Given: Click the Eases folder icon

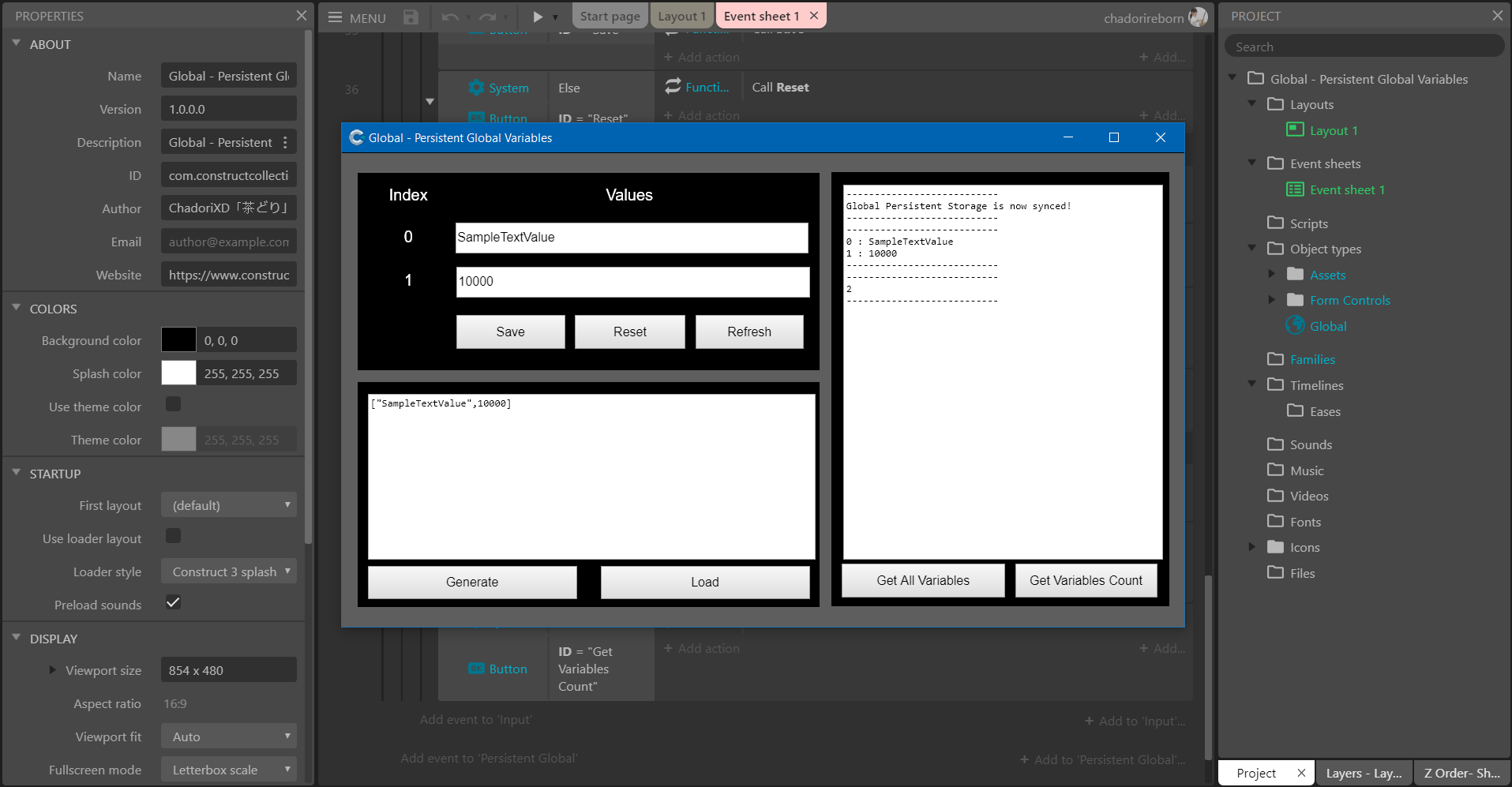Looking at the screenshot, I should (1295, 410).
